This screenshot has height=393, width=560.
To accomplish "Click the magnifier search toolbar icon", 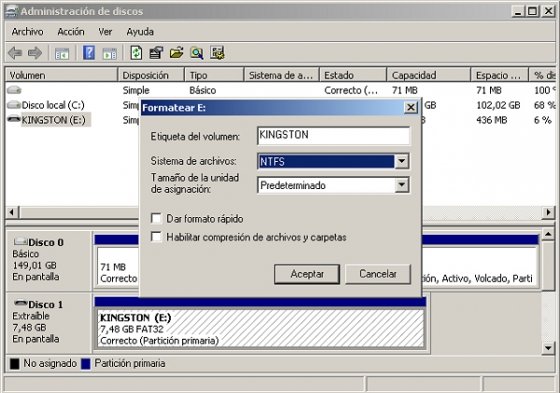I will click(x=197, y=53).
